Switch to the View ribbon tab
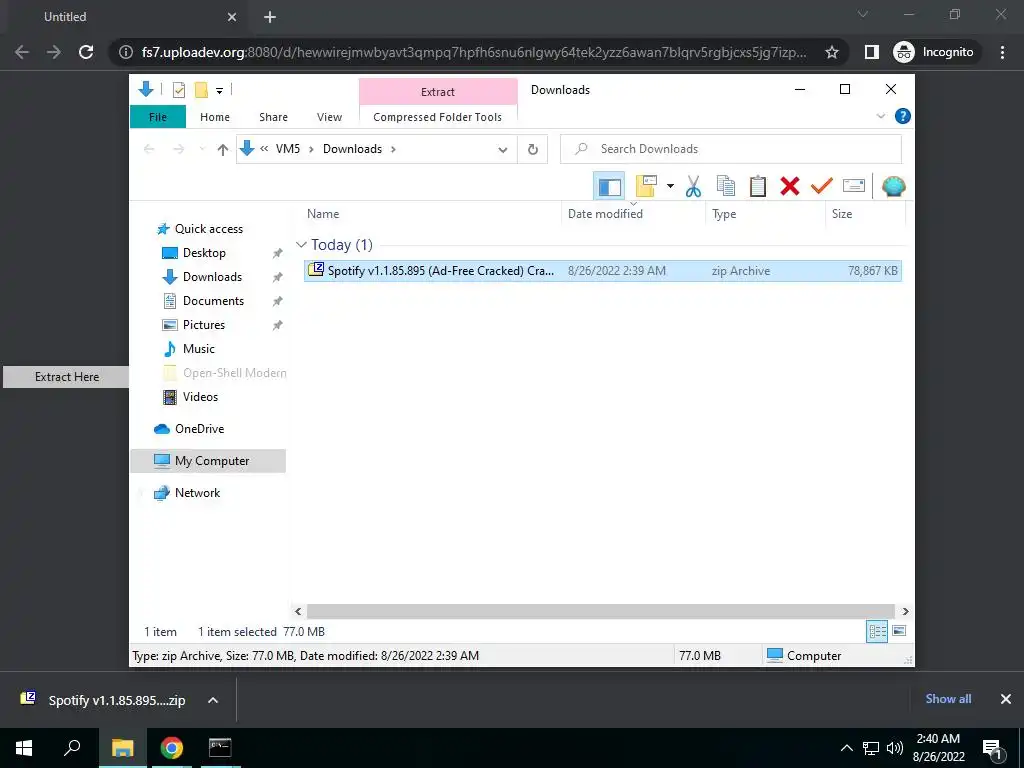 (329, 117)
